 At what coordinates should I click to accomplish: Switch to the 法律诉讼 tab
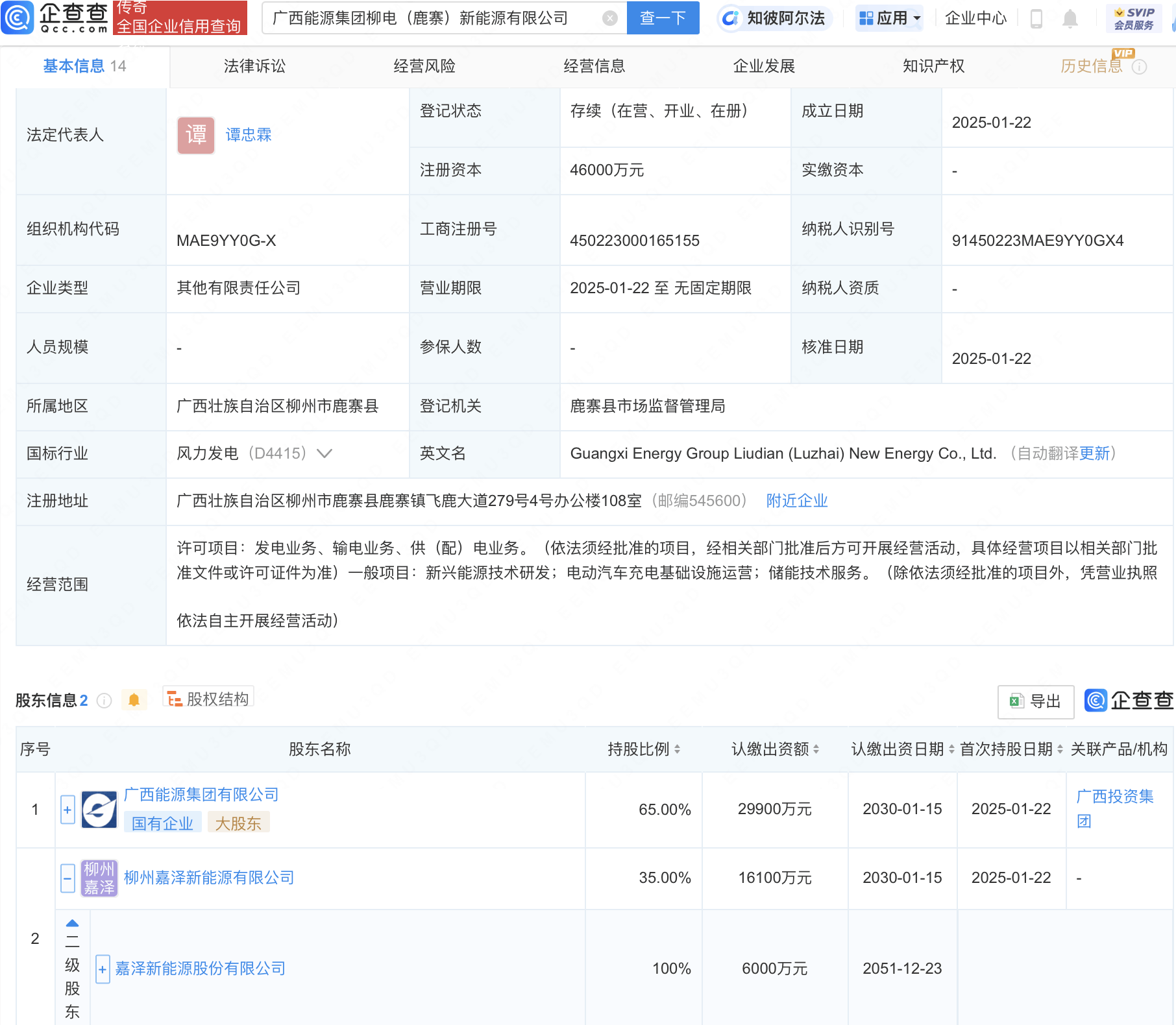tap(254, 66)
